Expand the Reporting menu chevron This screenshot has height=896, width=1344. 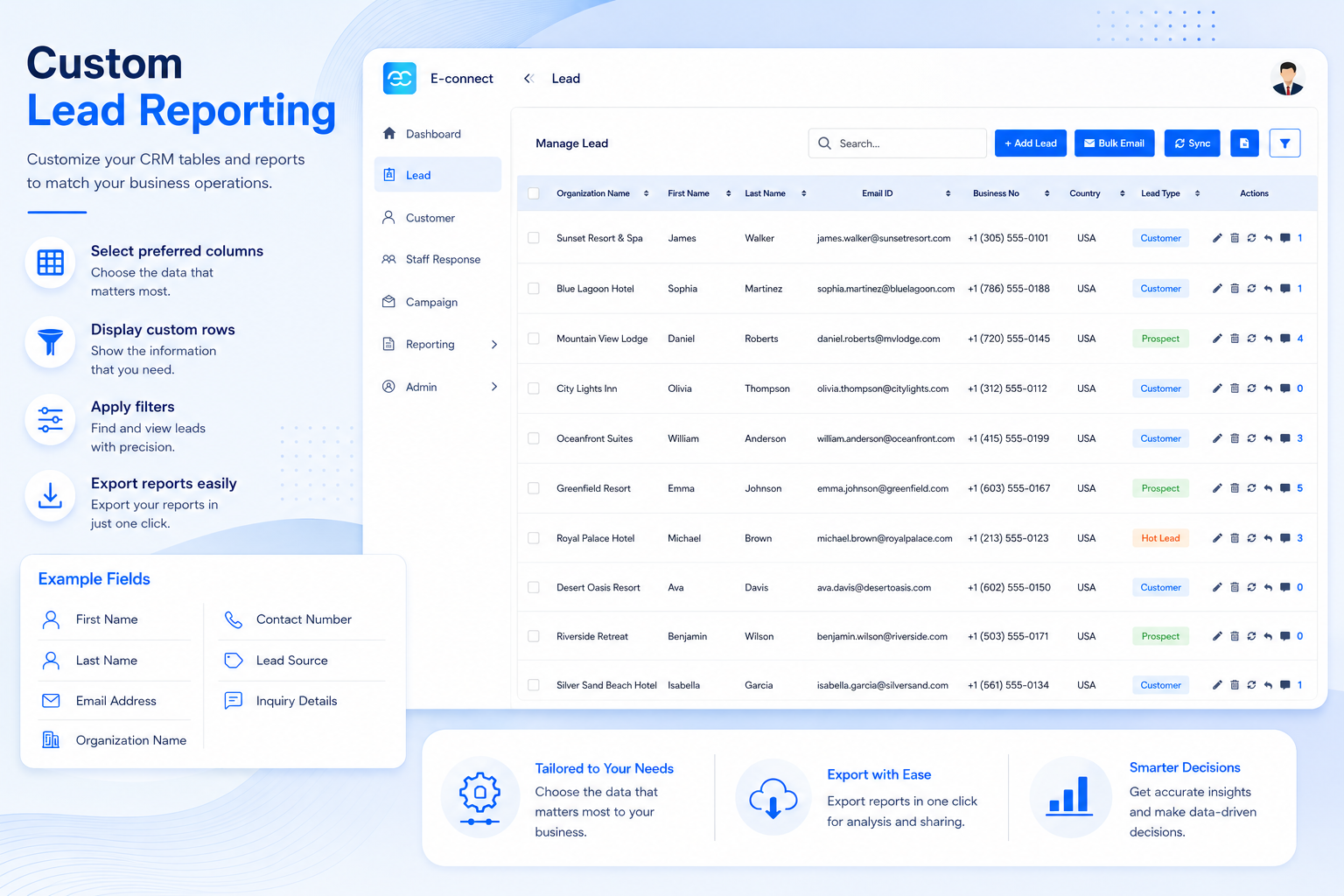tap(494, 345)
